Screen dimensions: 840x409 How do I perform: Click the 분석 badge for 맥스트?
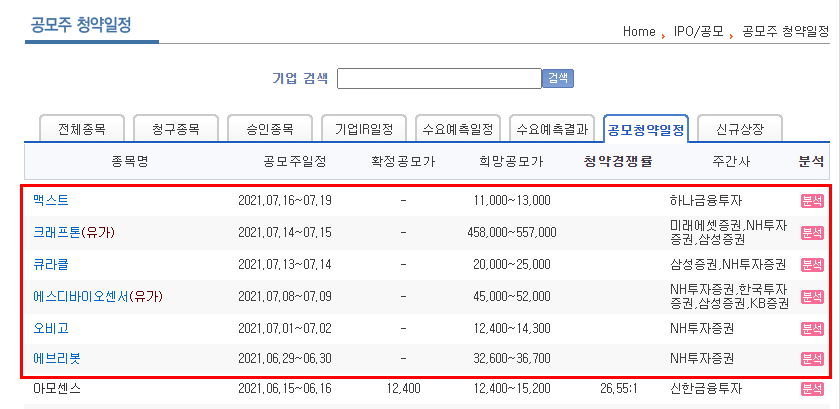point(812,201)
